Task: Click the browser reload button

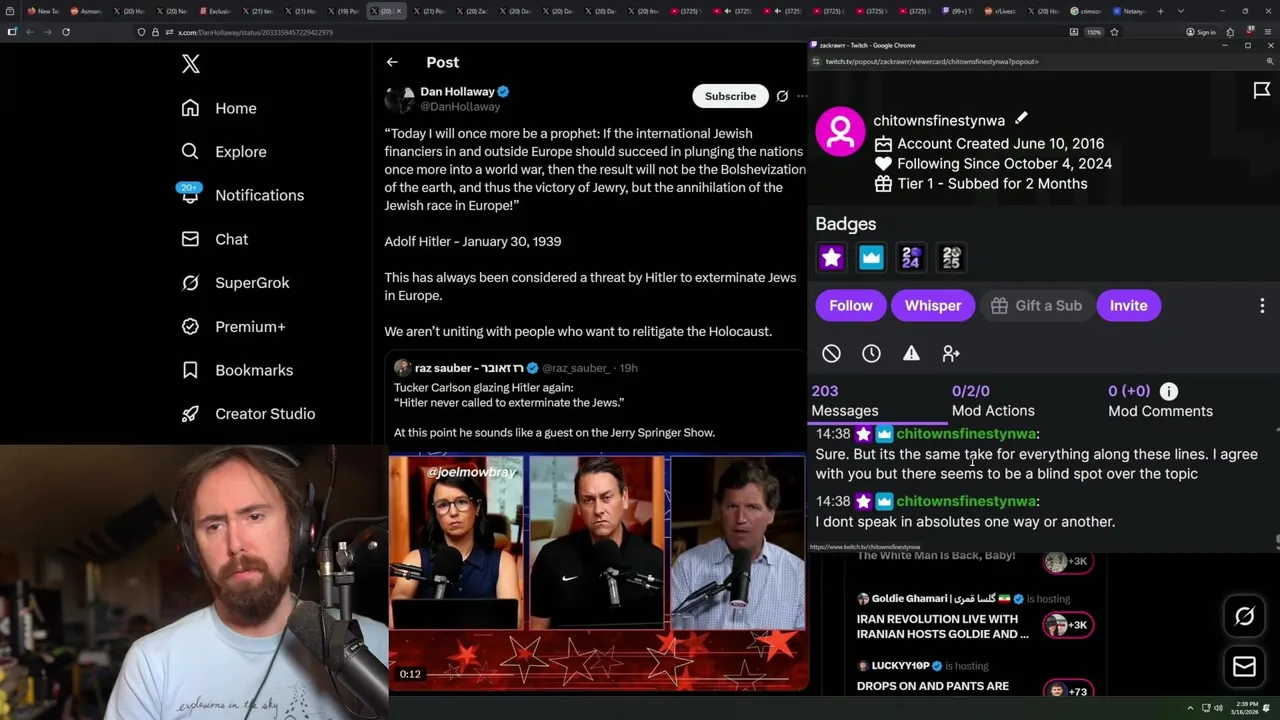Action: (66, 32)
